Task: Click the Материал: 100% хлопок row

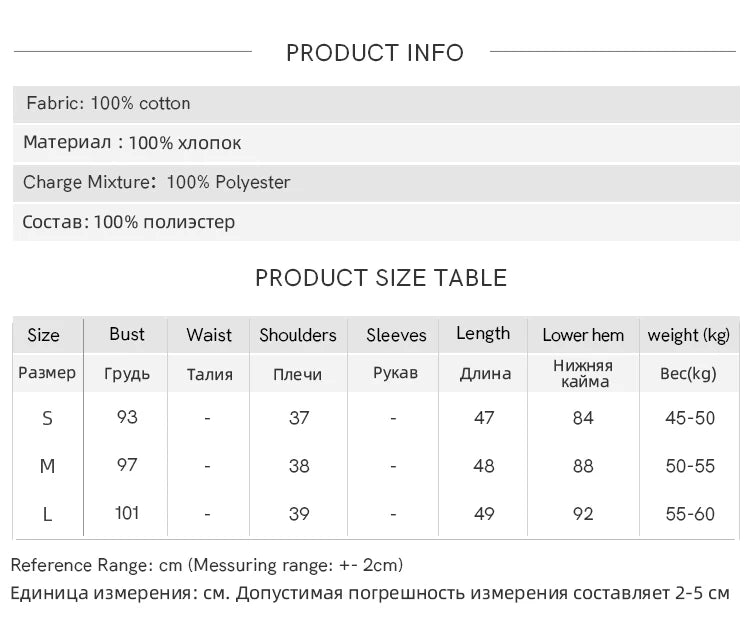Action: [376, 143]
